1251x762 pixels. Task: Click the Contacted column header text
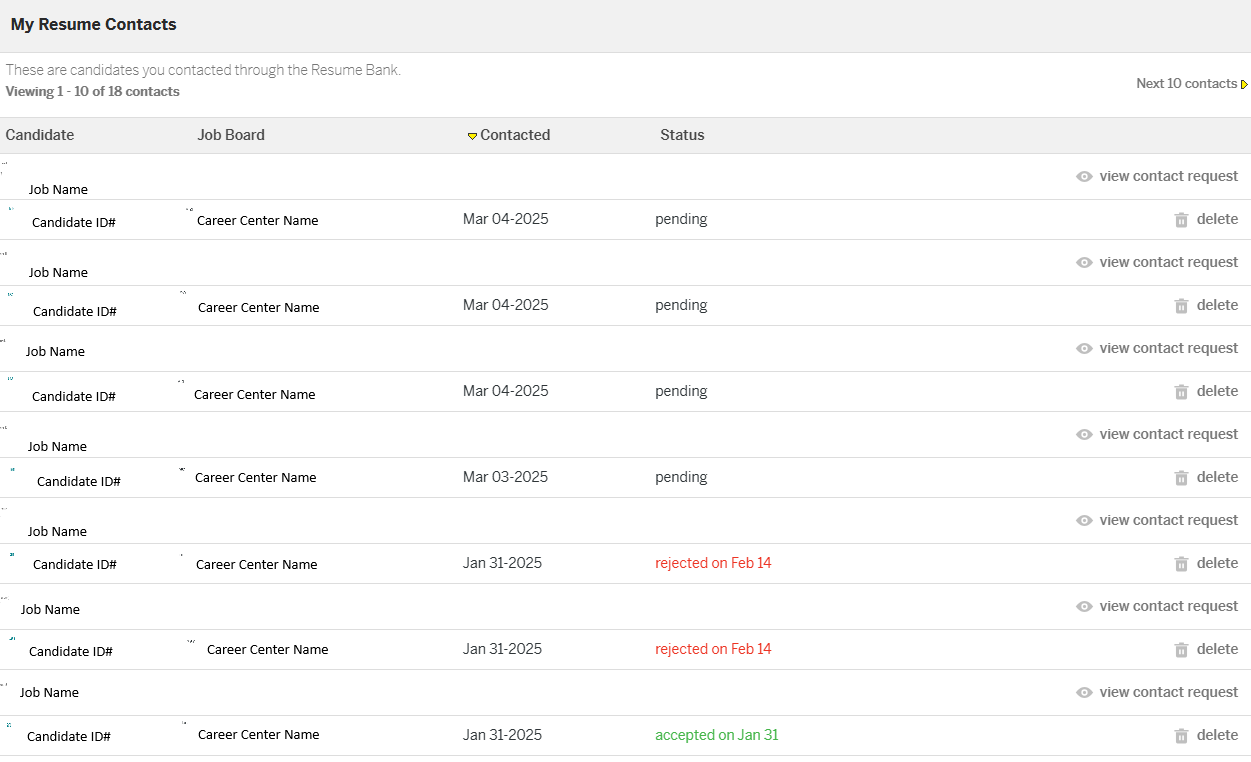[515, 135]
